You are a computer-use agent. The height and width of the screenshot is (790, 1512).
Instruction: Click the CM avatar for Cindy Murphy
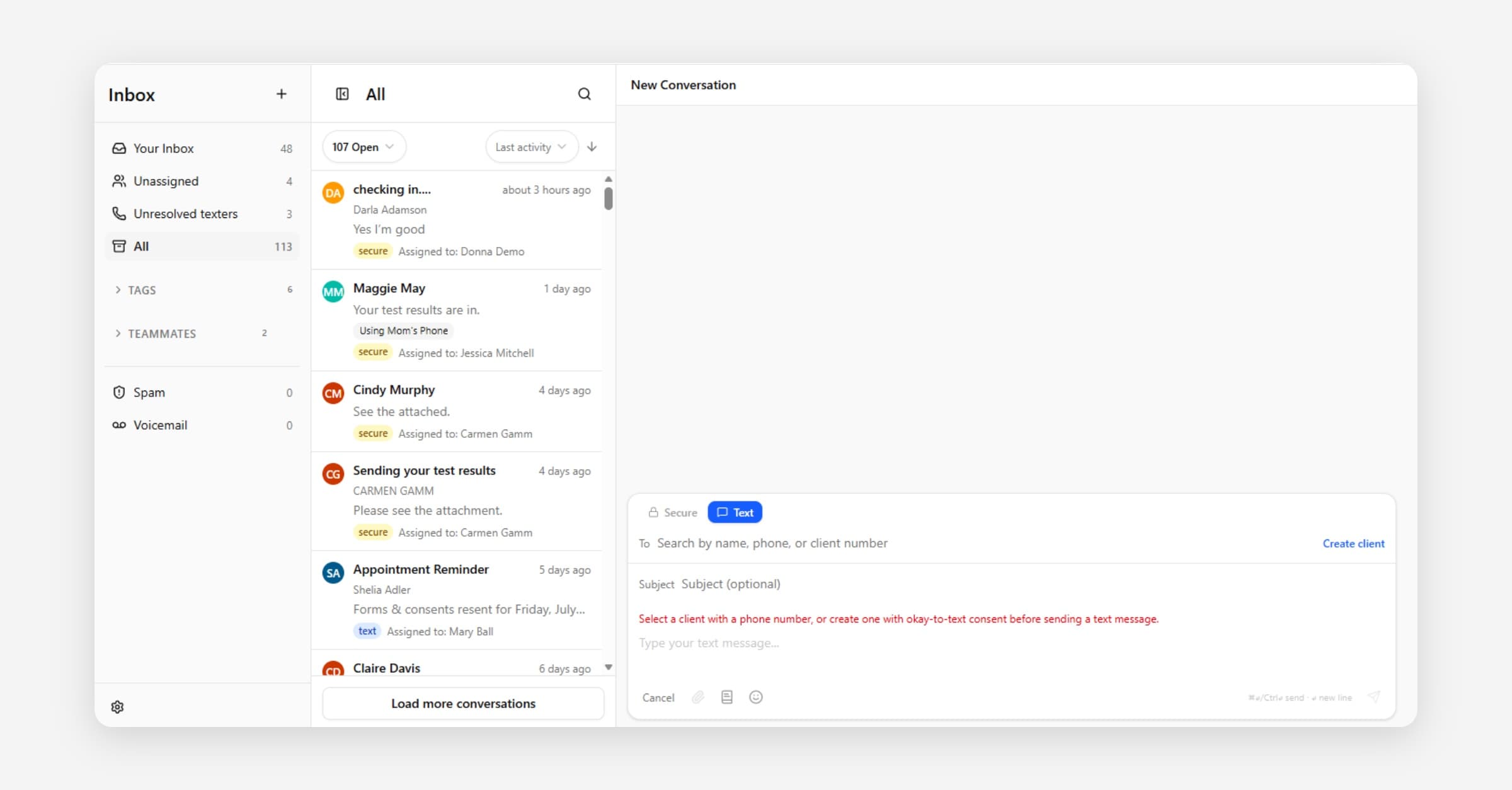[x=333, y=393]
